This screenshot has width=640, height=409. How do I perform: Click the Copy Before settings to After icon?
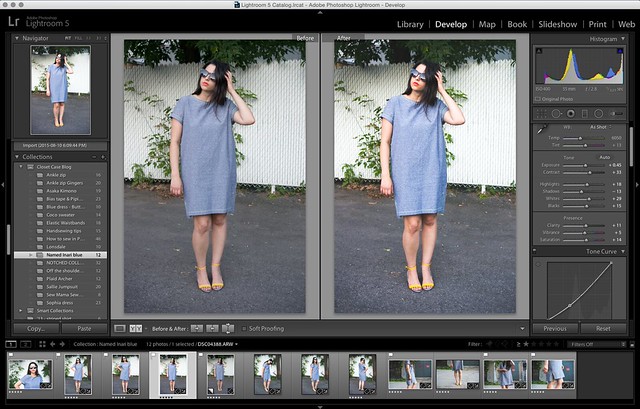(196, 327)
